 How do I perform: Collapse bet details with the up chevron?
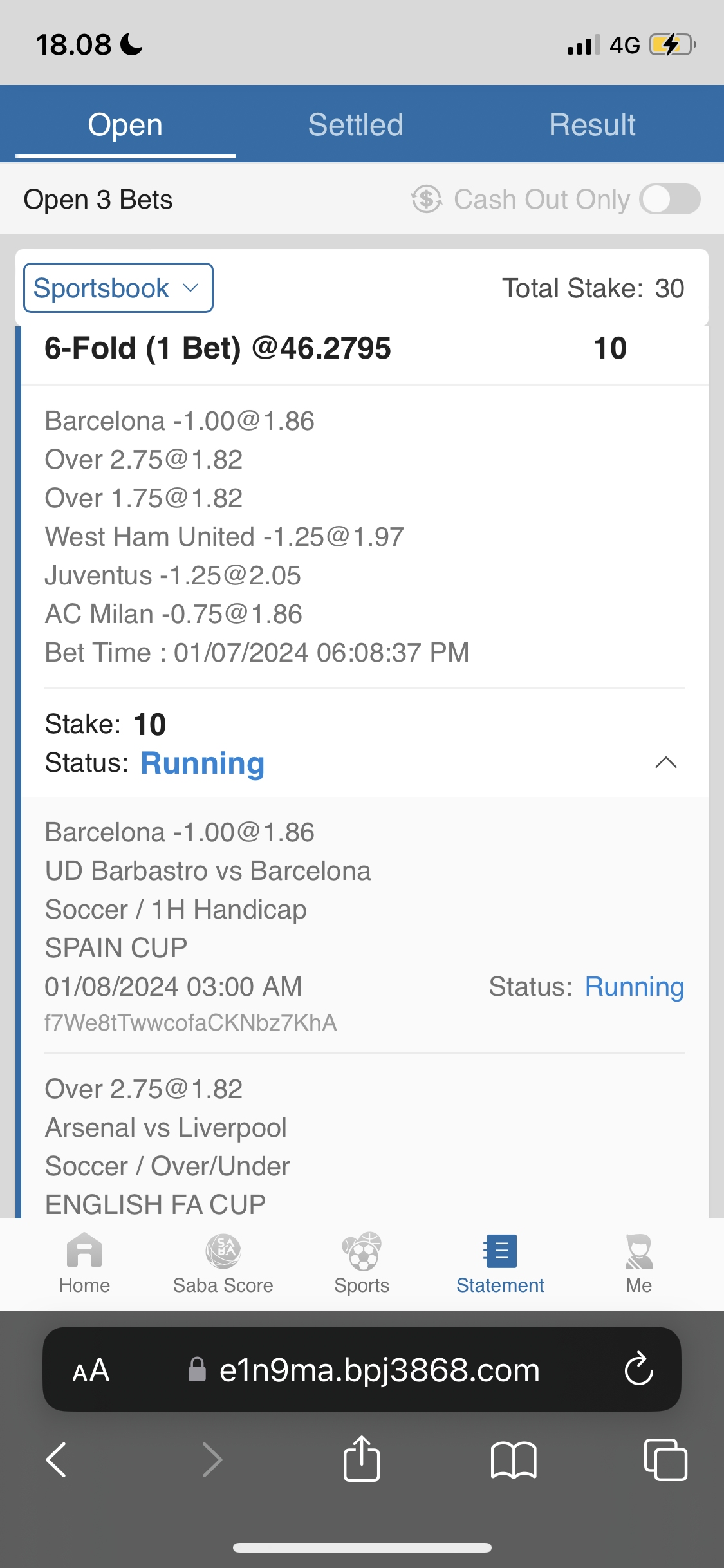[x=665, y=763]
